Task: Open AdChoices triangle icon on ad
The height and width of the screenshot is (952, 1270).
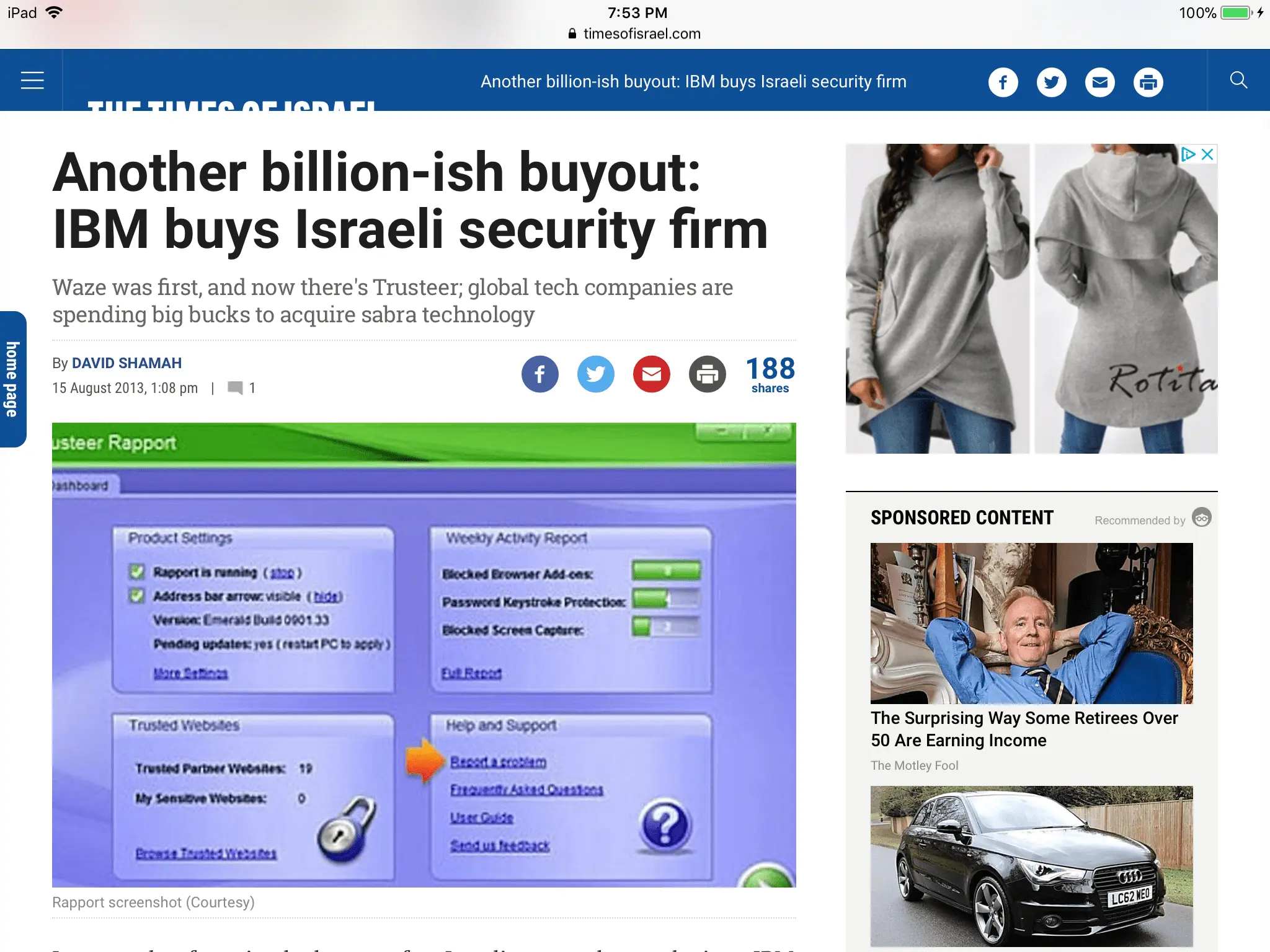Action: coord(1188,154)
